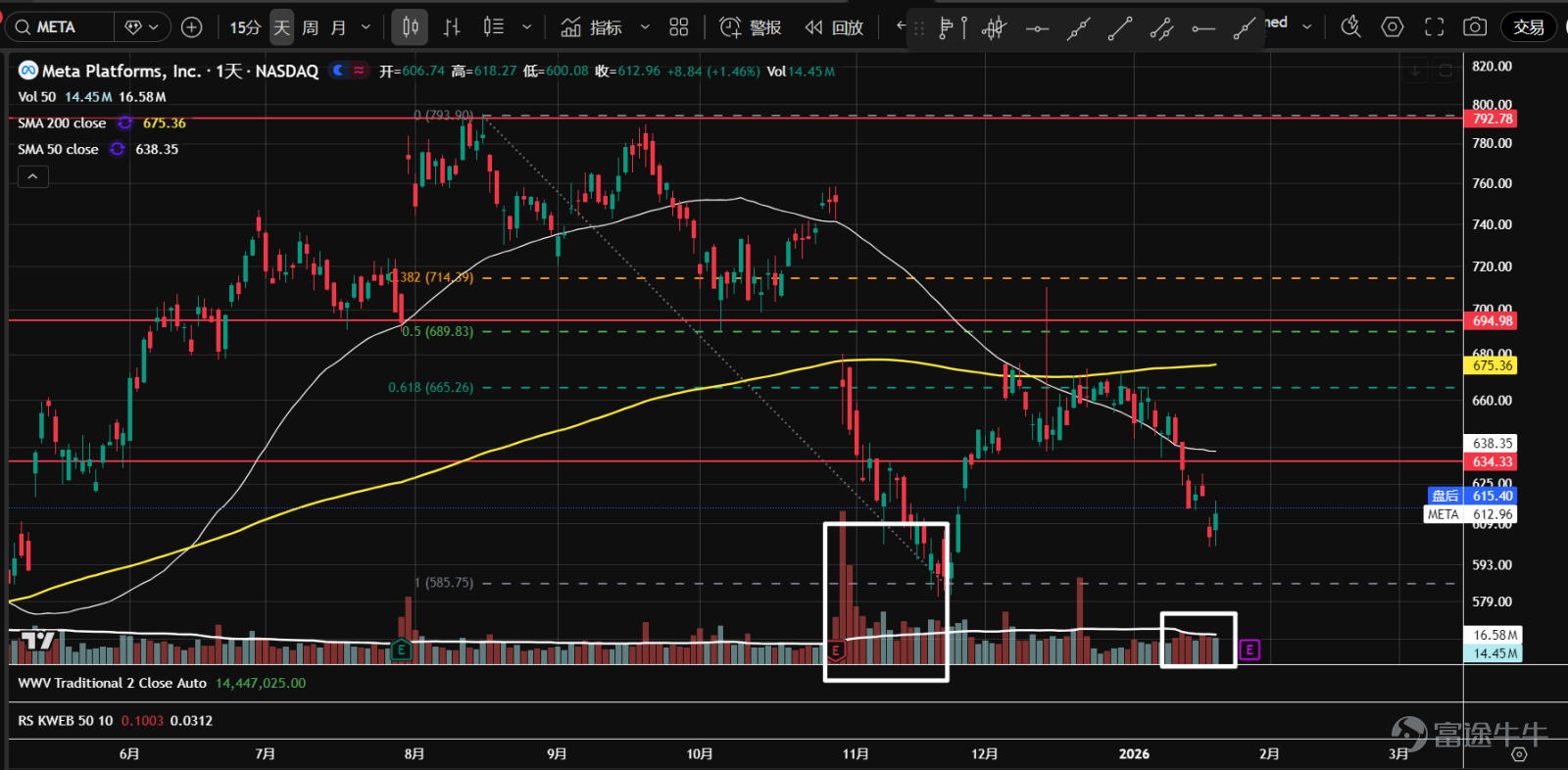This screenshot has width=1568, height=770.
Task: Select the 天 daily interval
Action: click(282, 27)
